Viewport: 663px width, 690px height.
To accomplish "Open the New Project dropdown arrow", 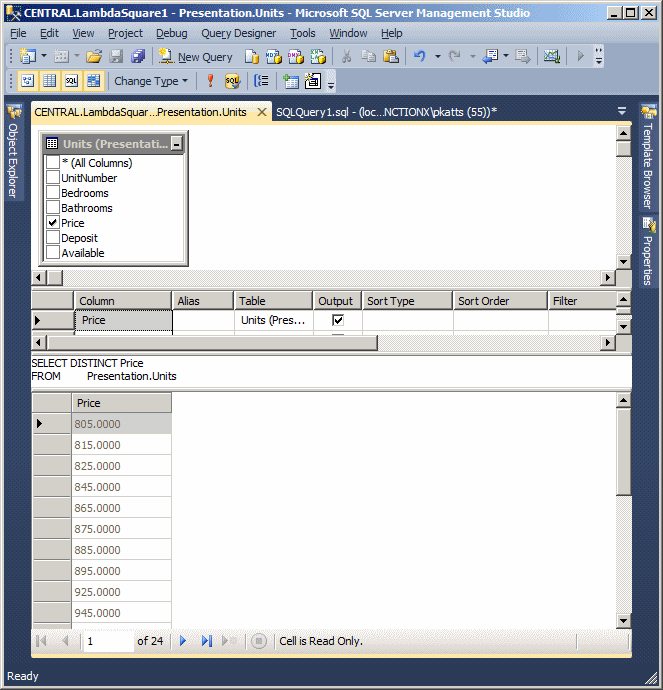I will pyautogui.click(x=44, y=56).
